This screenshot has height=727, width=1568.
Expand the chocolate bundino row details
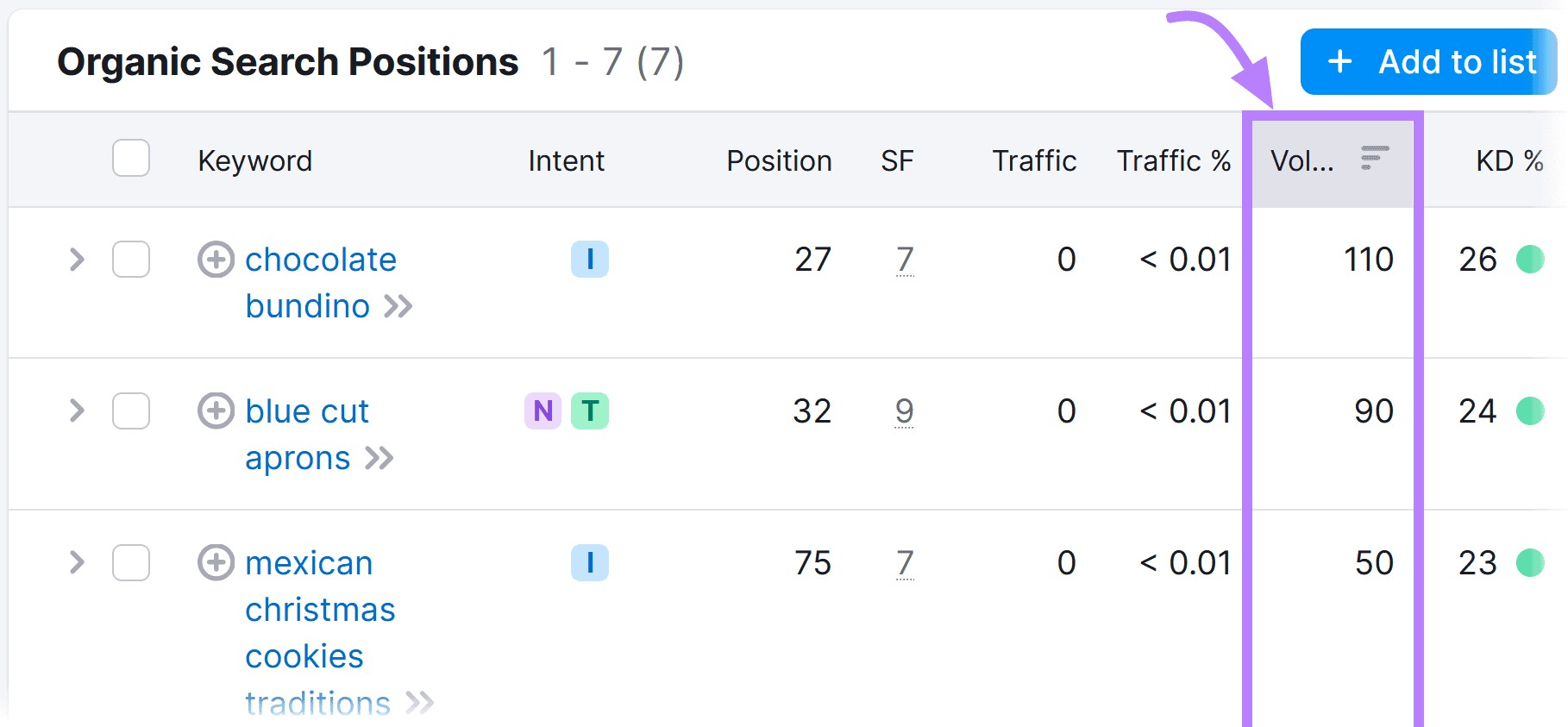tap(77, 260)
